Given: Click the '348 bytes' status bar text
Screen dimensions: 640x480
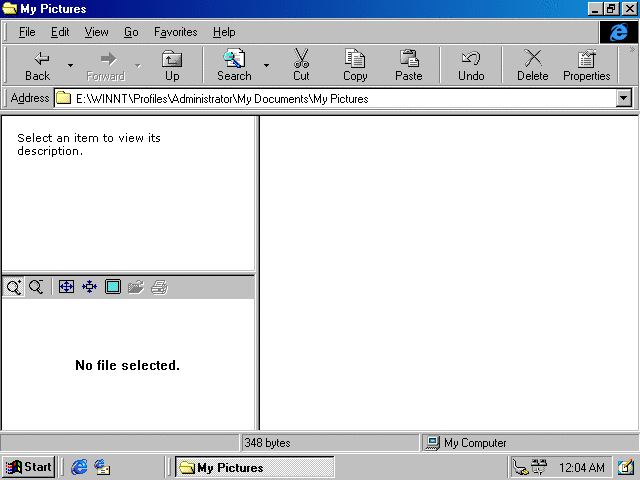Looking at the screenshot, I should (x=267, y=443).
